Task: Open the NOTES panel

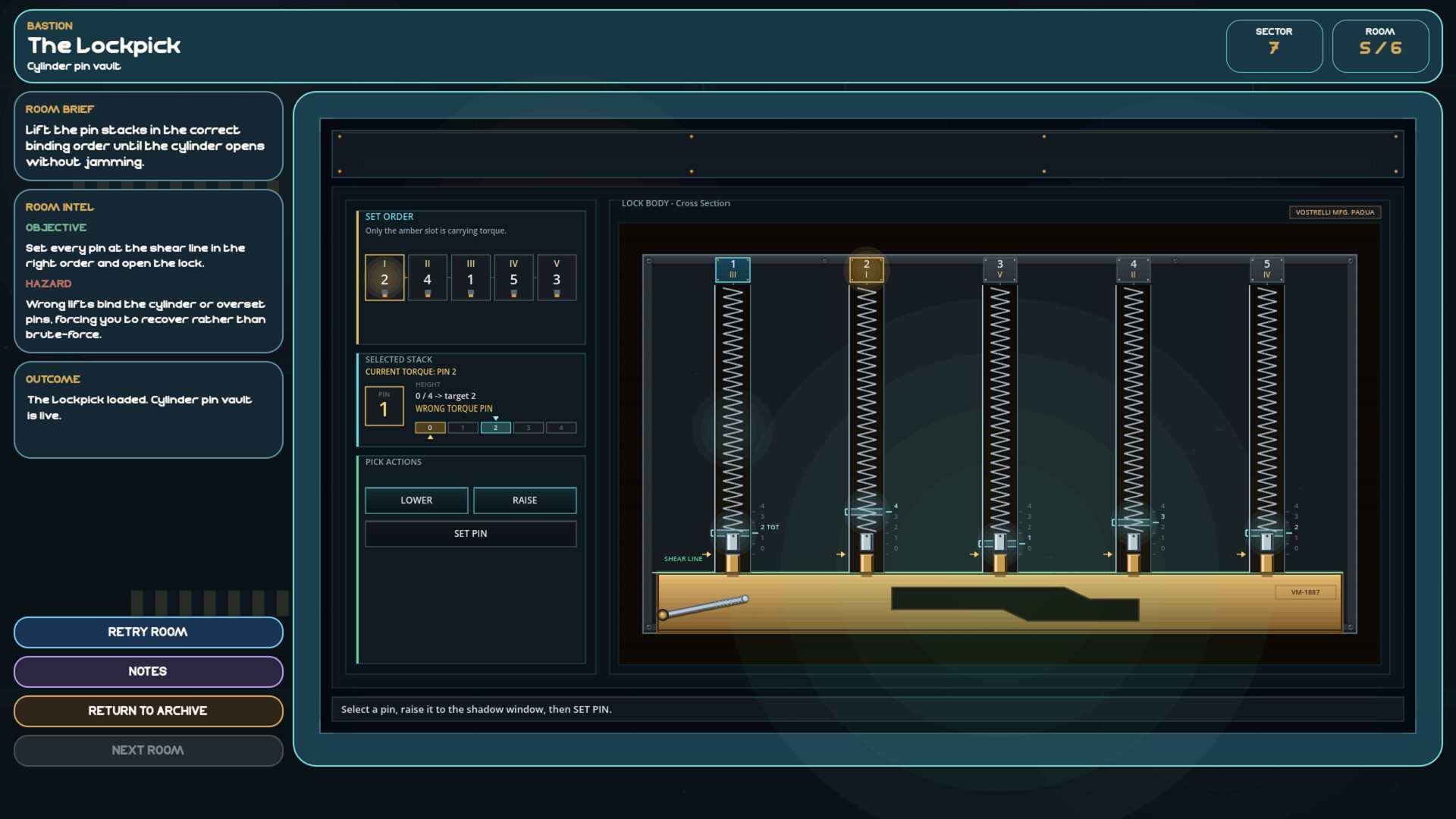Action: click(148, 671)
